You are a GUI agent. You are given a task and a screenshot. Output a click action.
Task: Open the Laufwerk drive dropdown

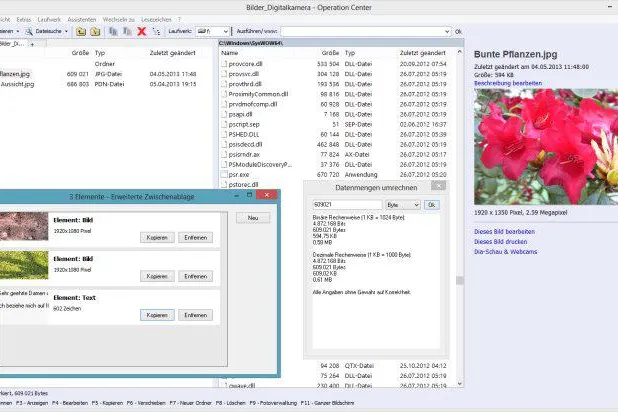(212, 31)
